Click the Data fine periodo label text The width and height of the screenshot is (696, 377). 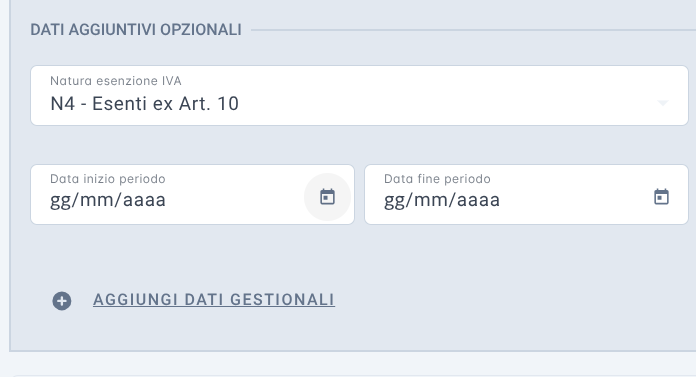[x=437, y=179]
